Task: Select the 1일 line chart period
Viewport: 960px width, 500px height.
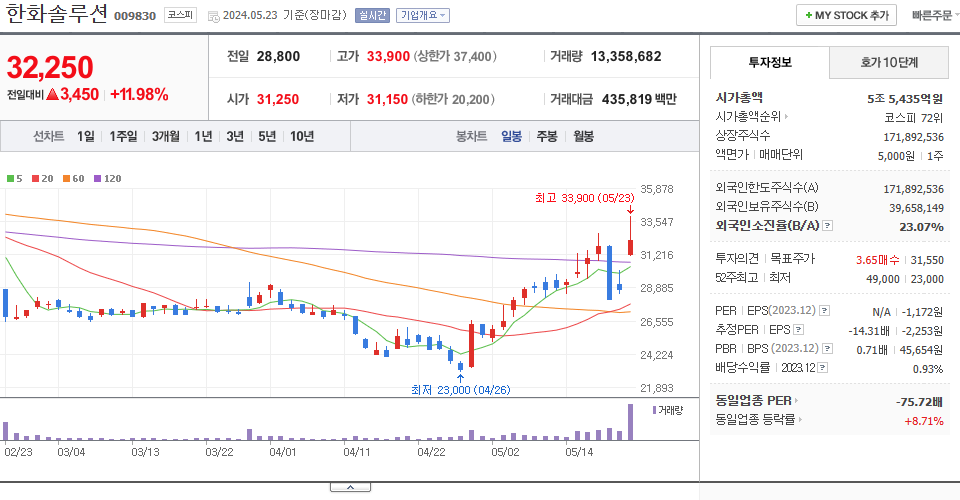Action: click(x=86, y=136)
